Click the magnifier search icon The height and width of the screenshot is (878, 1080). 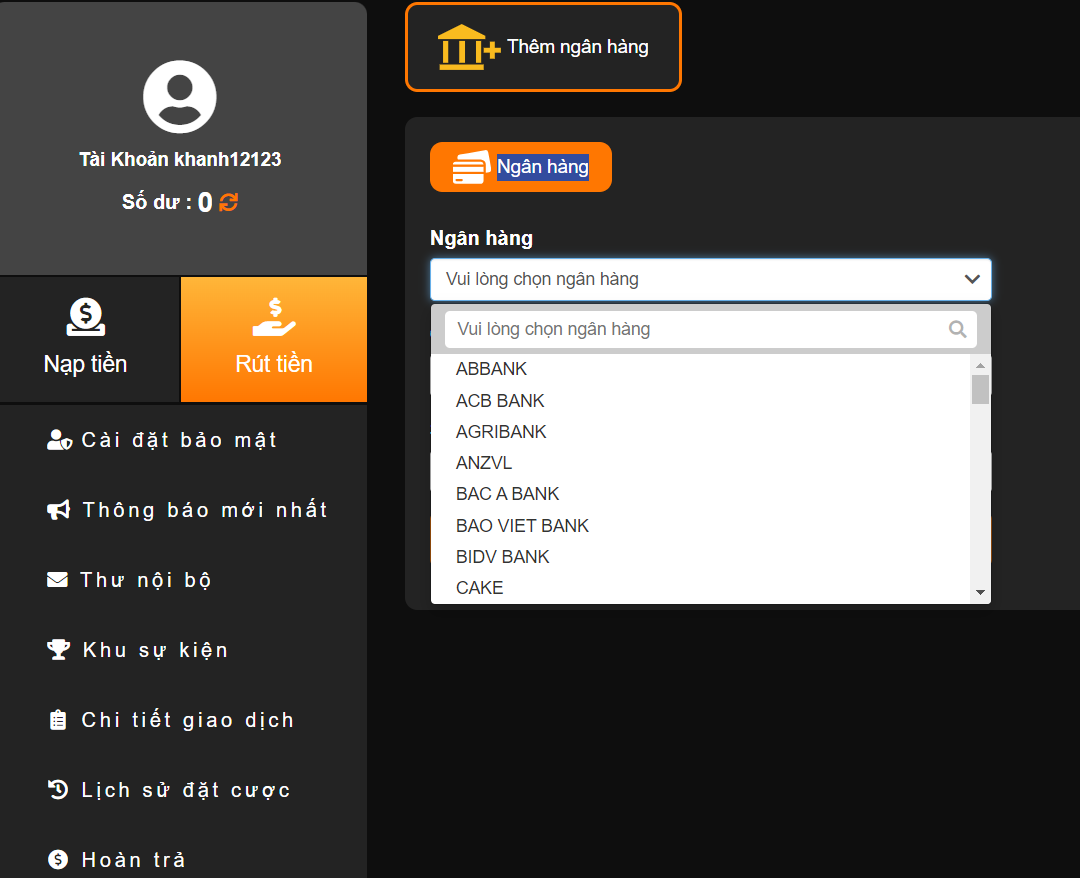click(957, 329)
